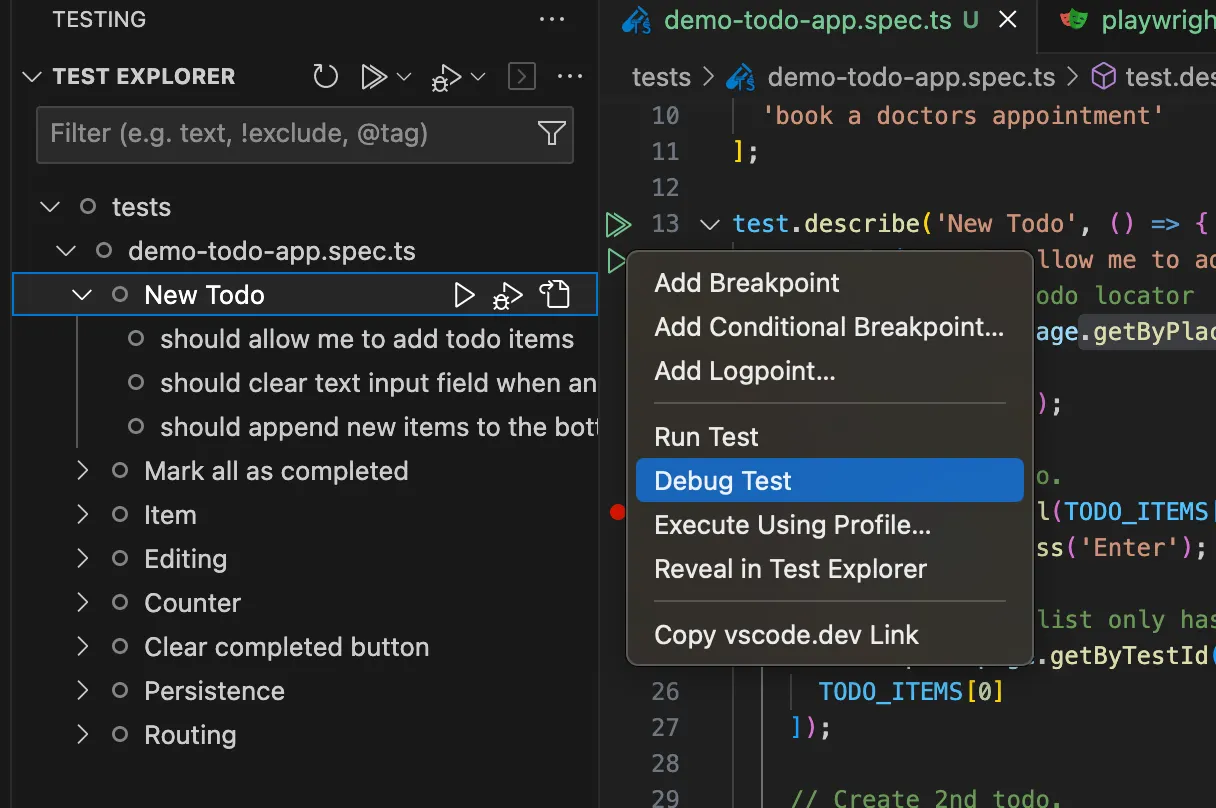This screenshot has height=808, width=1216.
Task: Click Mark all as completed test row
Action: pos(305,471)
